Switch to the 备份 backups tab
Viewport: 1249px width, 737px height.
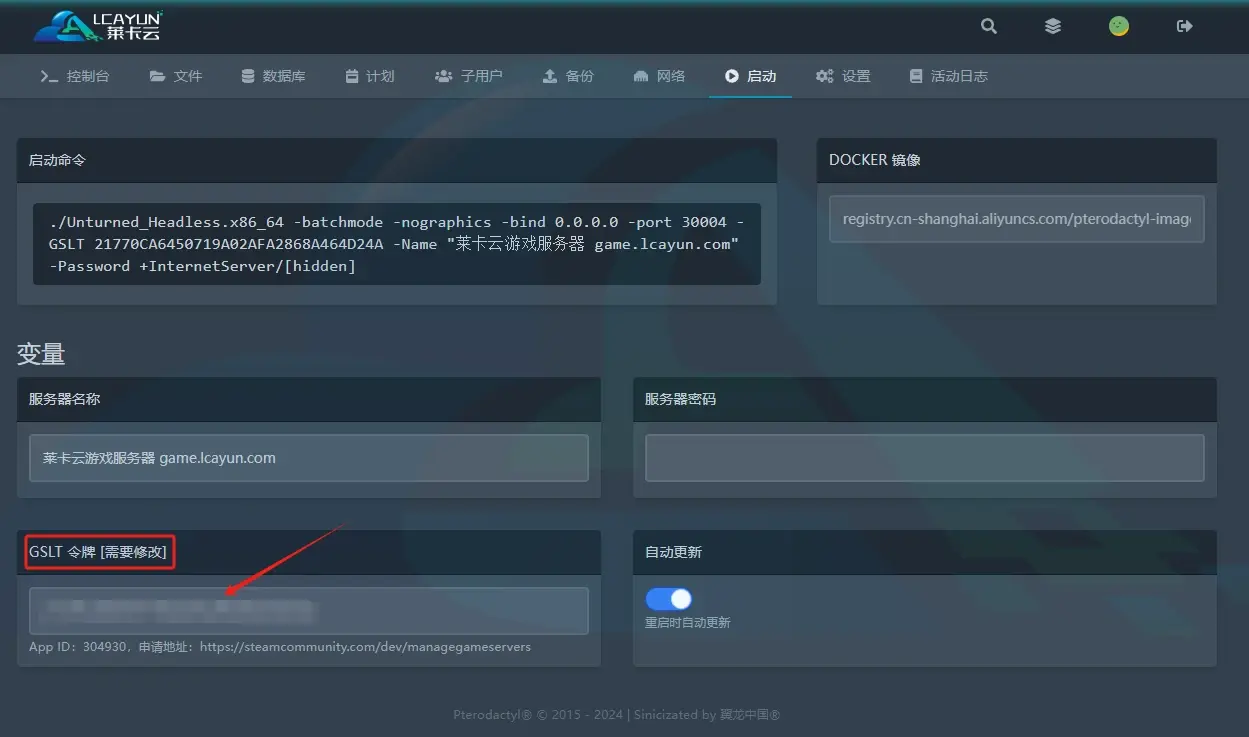[568, 76]
